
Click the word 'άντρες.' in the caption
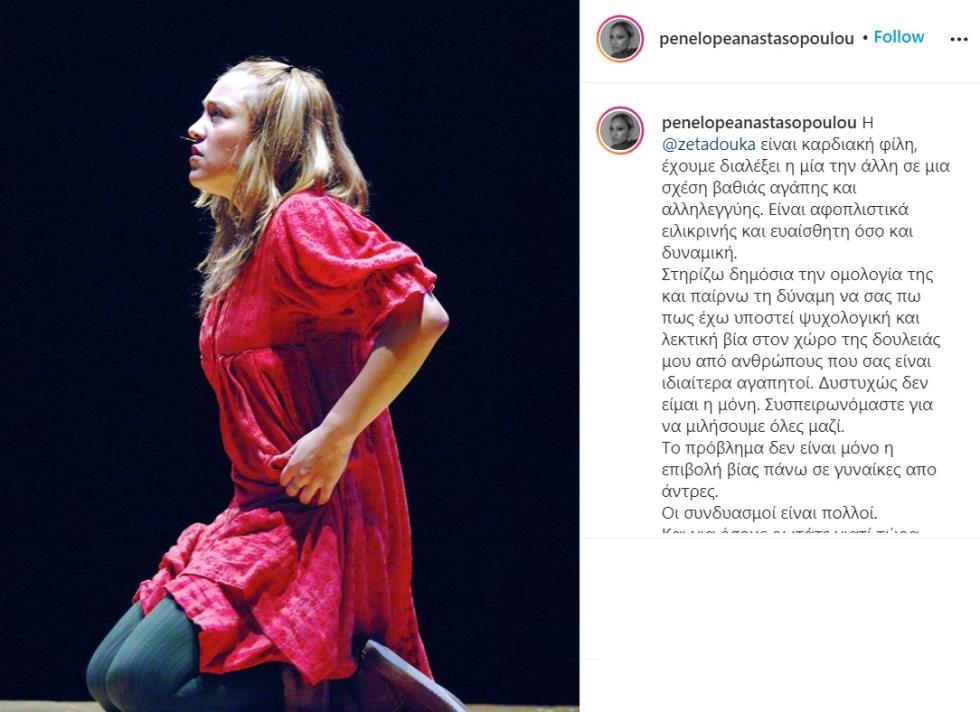[x=690, y=491]
